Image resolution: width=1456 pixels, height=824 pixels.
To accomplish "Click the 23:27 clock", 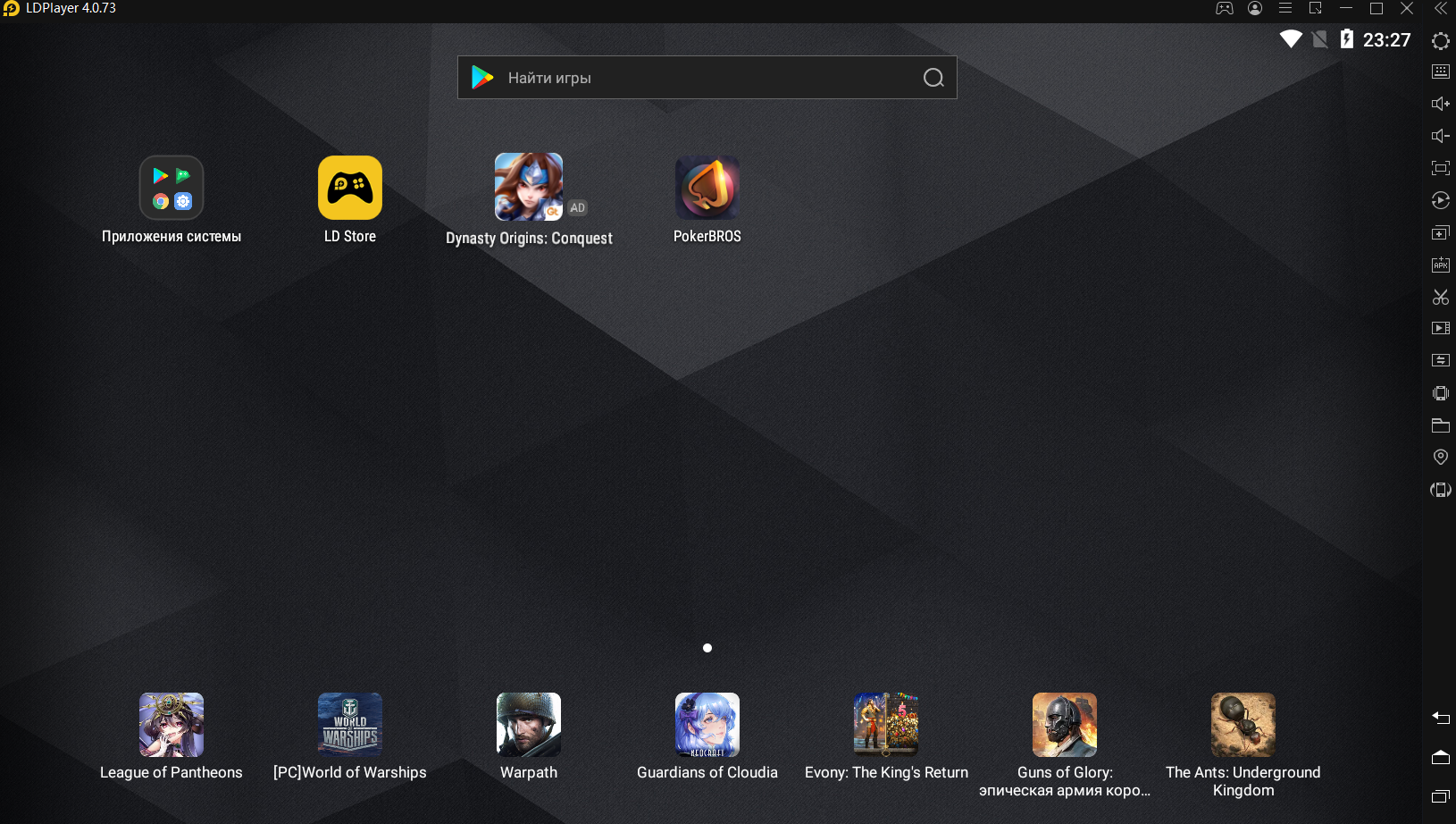I will pyautogui.click(x=1386, y=39).
